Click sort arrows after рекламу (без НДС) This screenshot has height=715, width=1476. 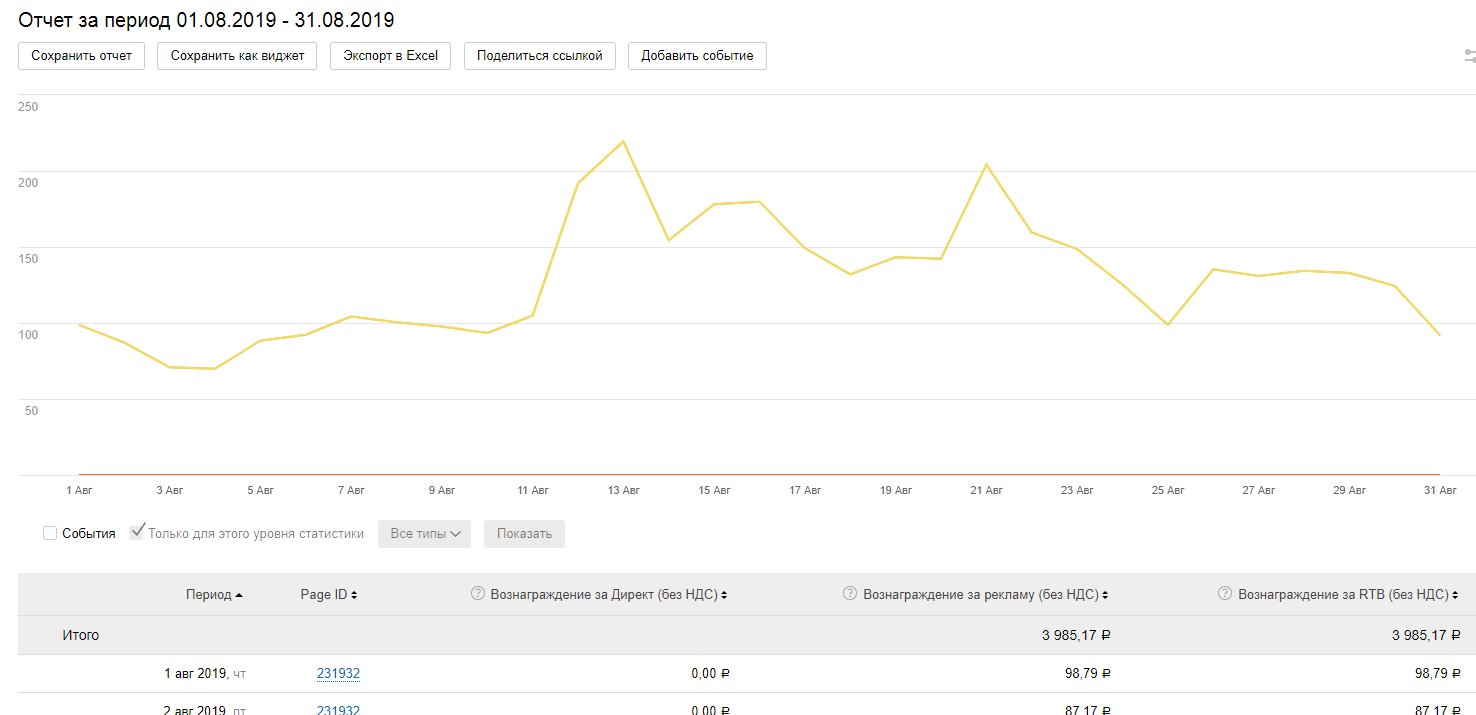[x=1105, y=595]
